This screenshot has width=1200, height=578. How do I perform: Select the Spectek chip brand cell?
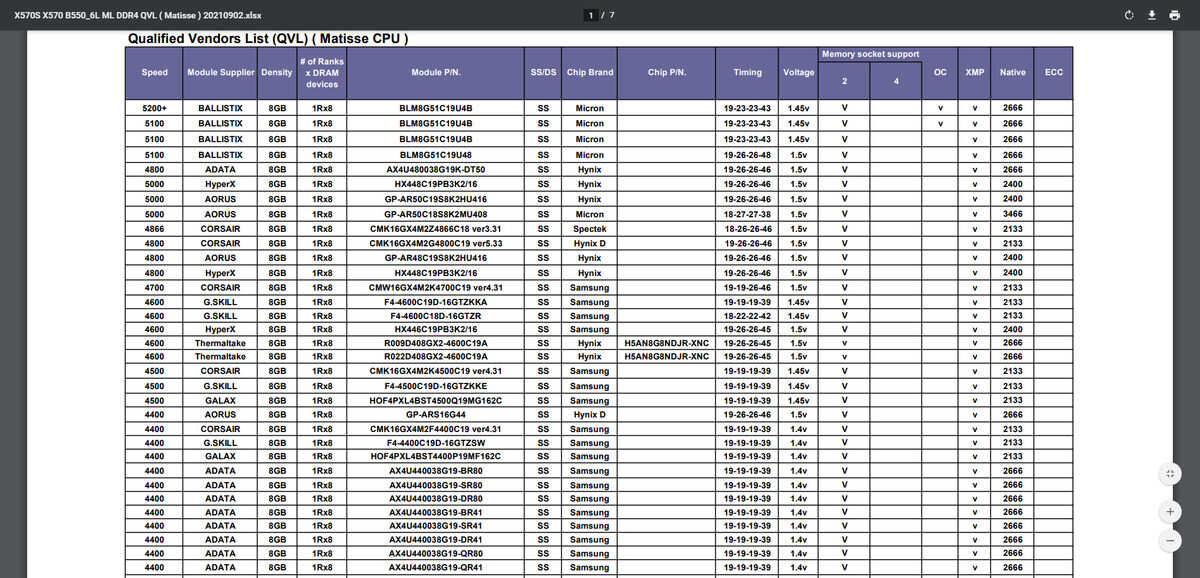[590, 229]
